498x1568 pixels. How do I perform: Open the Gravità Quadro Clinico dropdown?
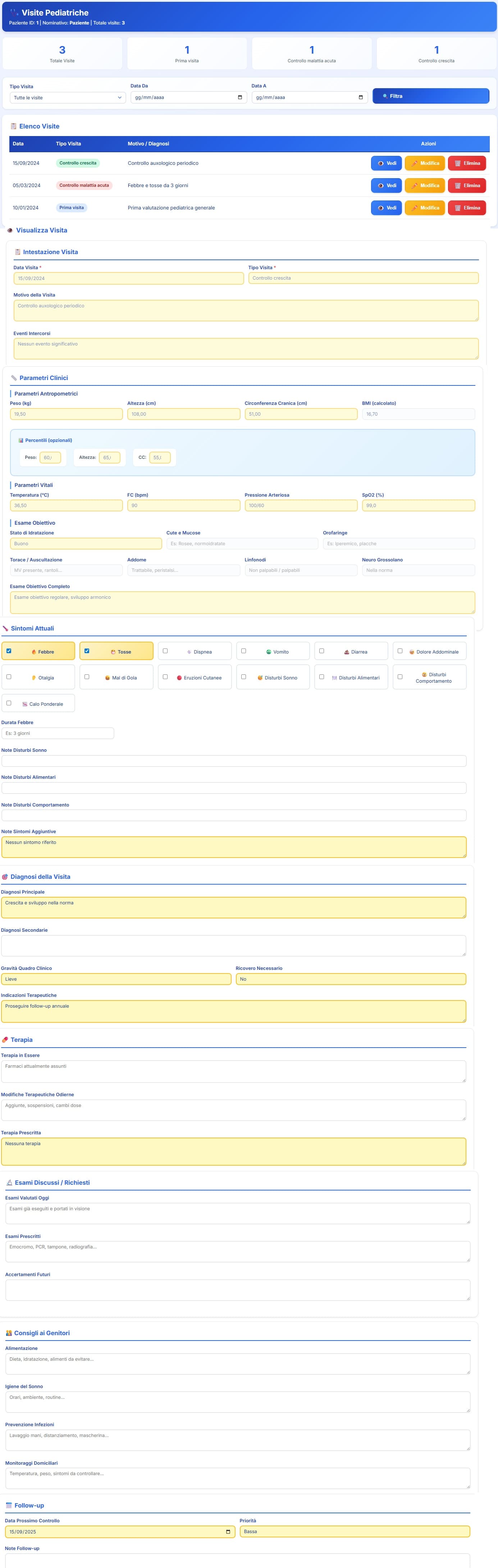115,979
